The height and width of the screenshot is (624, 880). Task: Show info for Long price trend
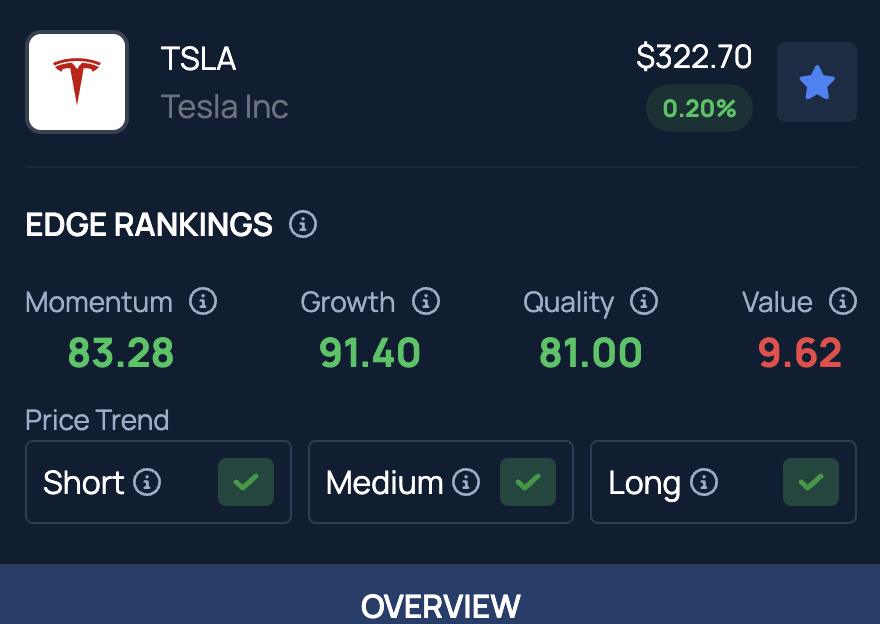pyautogui.click(x=704, y=482)
